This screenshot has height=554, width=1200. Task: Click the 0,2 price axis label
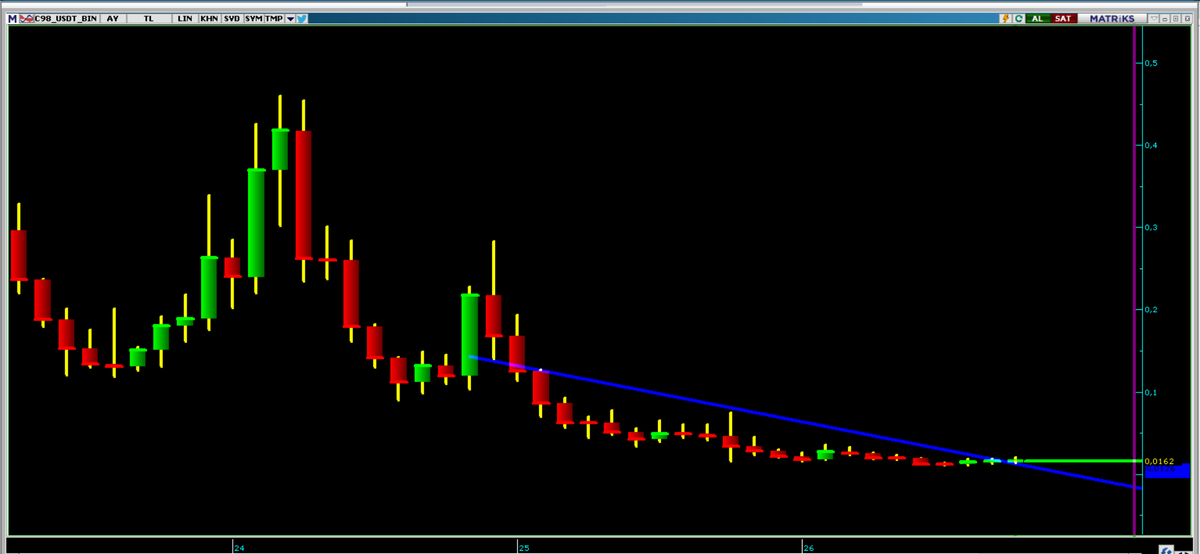click(1150, 309)
